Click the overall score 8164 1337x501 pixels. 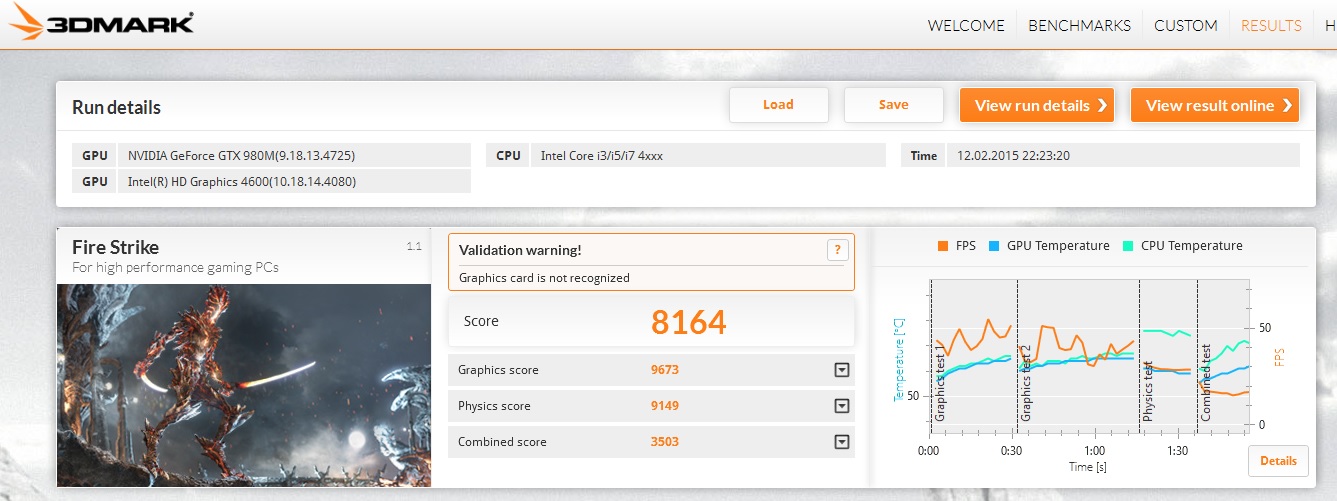[x=688, y=322]
